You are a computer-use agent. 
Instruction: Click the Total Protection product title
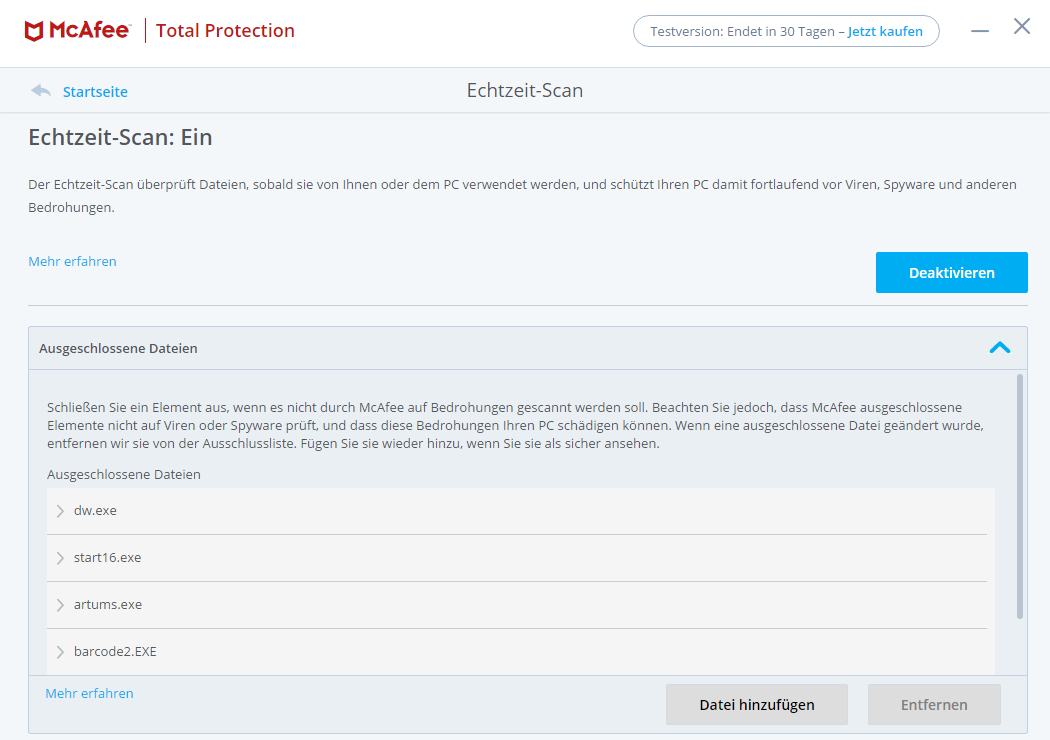225,31
